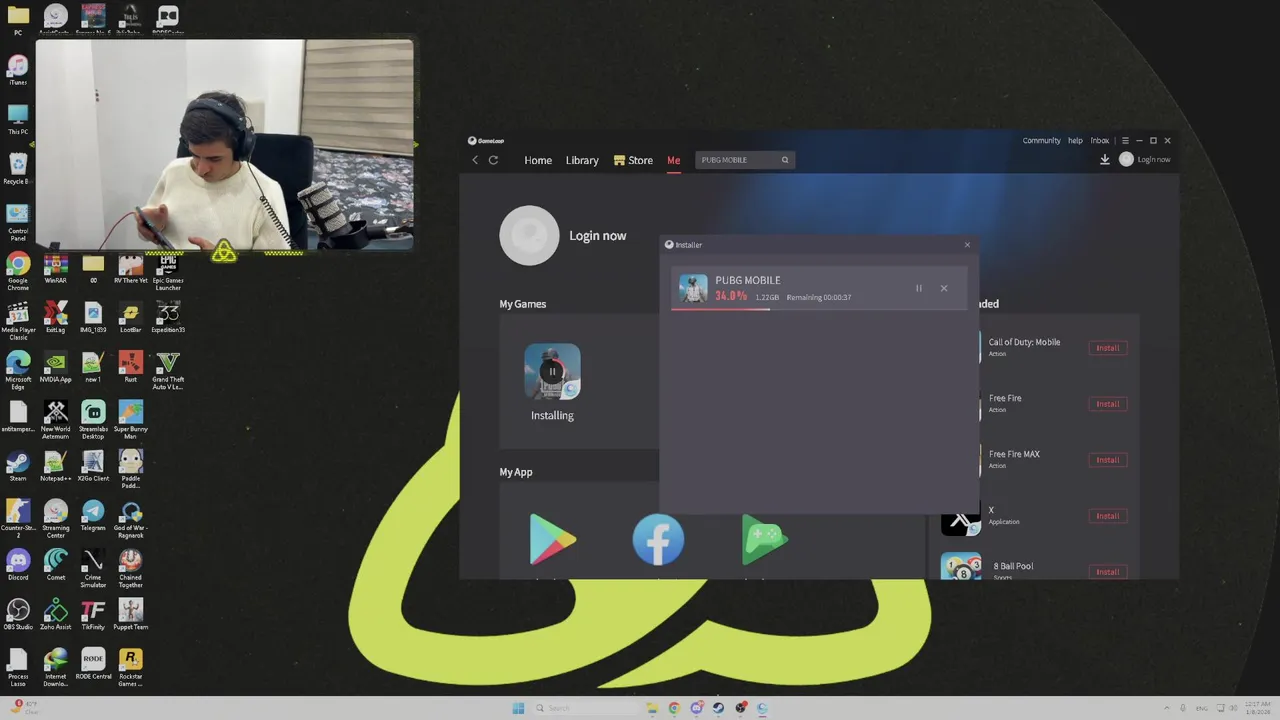Select the Microsoft Edge desktop icon
This screenshot has width=1280, height=720.
click(18, 369)
